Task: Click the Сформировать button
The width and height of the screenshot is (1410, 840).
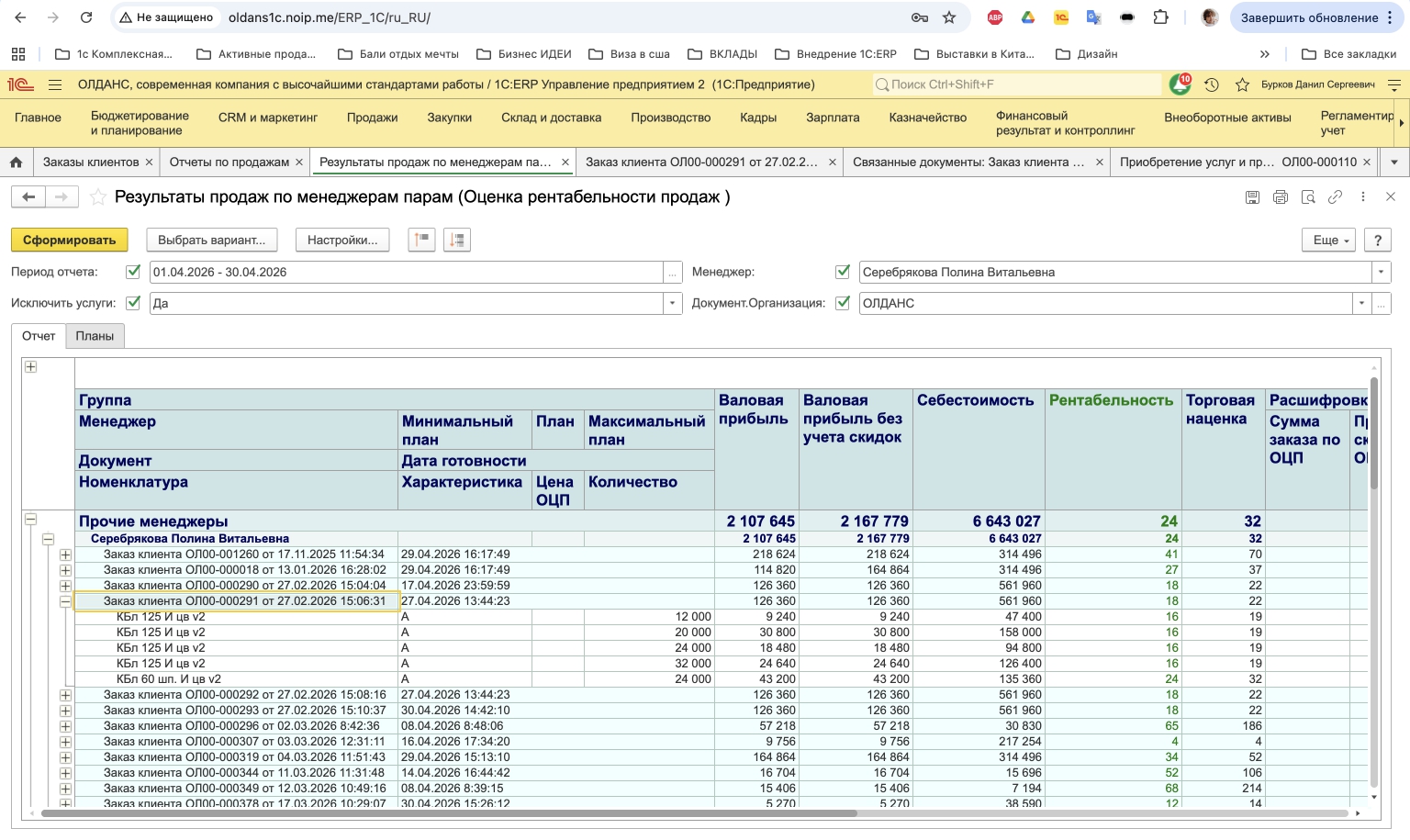Action: tap(69, 240)
